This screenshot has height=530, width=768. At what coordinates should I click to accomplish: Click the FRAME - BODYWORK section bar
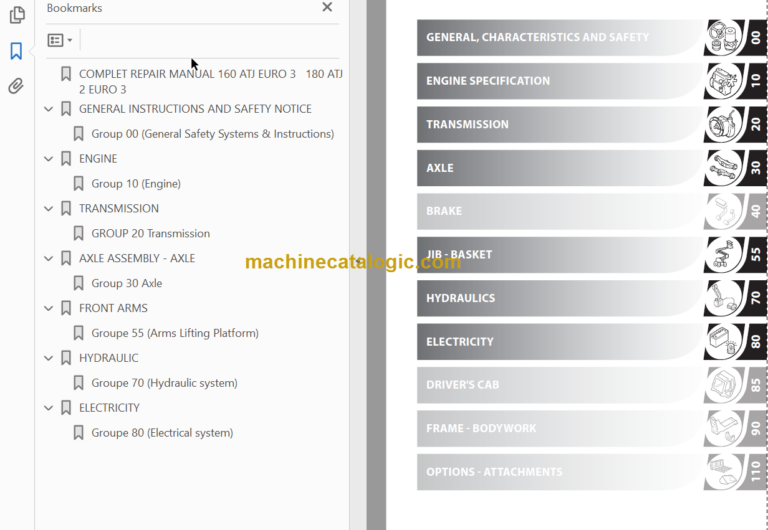click(560, 429)
